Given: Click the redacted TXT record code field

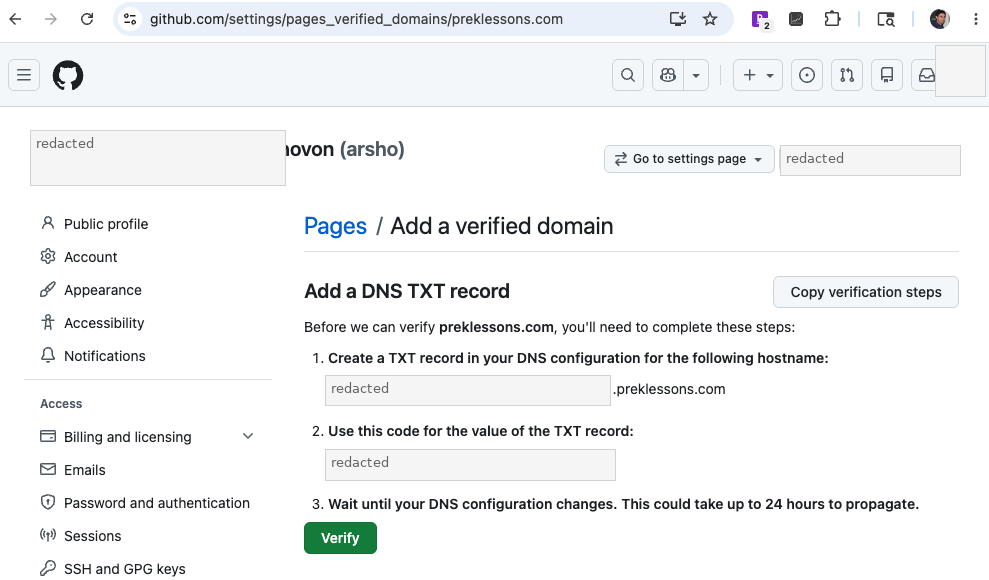Looking at the screenshot, I should 470,465.
